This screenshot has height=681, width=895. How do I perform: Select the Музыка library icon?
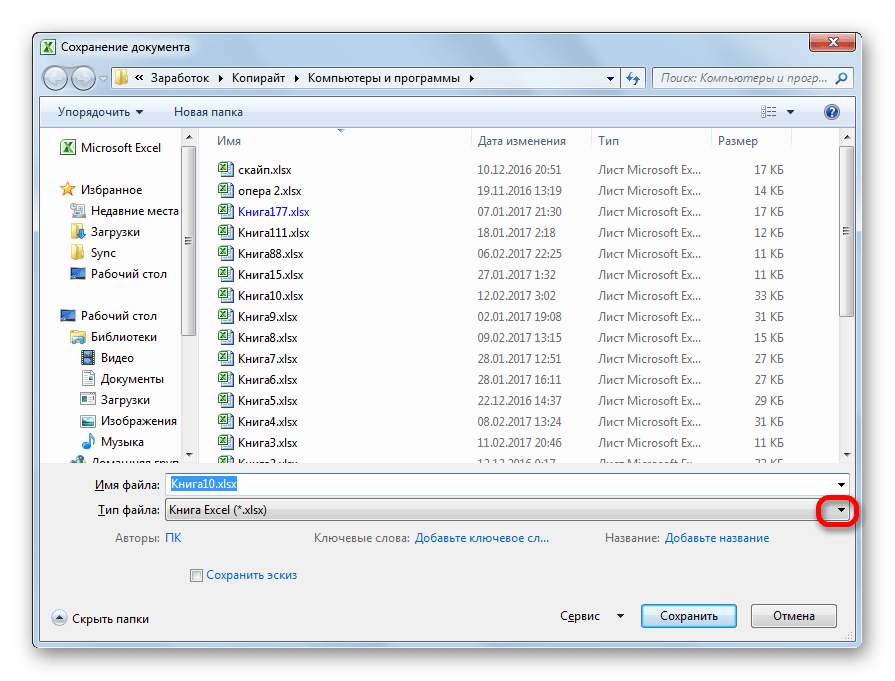pyautogui.click(x=88, y=441)
